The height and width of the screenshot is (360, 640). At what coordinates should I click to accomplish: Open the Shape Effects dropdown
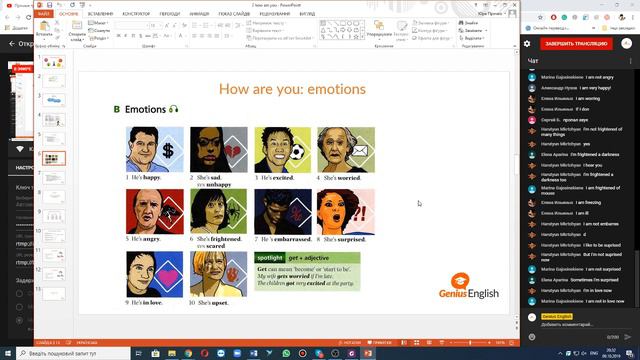[x=432, y=38]
